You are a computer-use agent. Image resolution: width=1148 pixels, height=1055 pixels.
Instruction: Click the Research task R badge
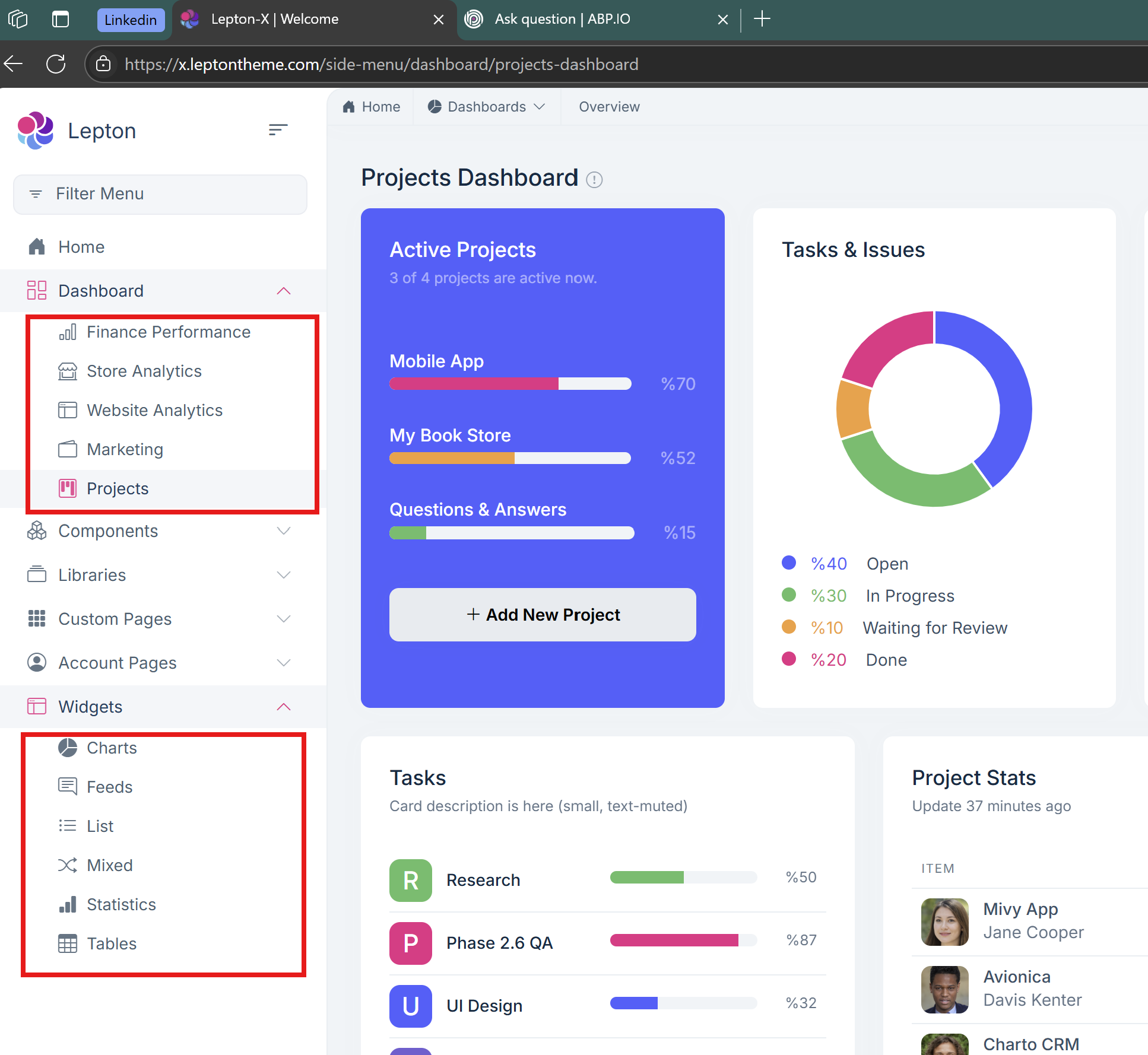coord(410,881)
